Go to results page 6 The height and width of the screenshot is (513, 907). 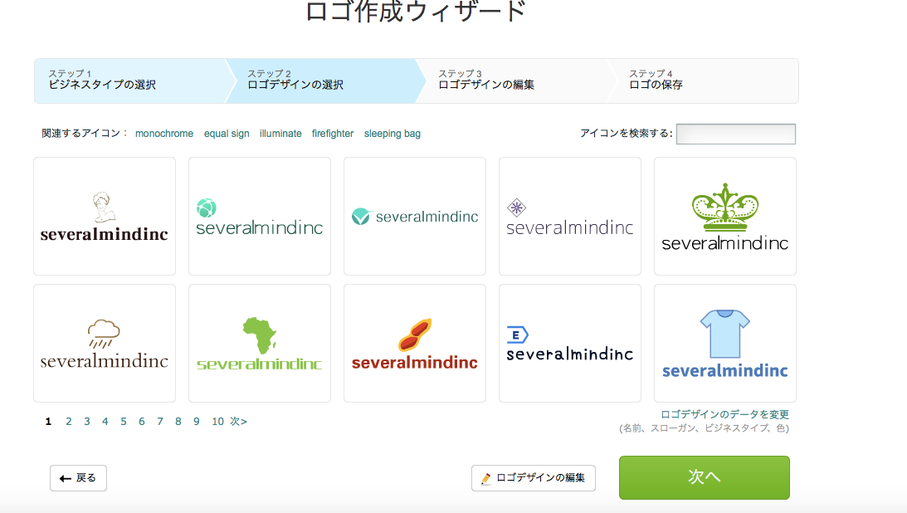[x=142, y=422]
